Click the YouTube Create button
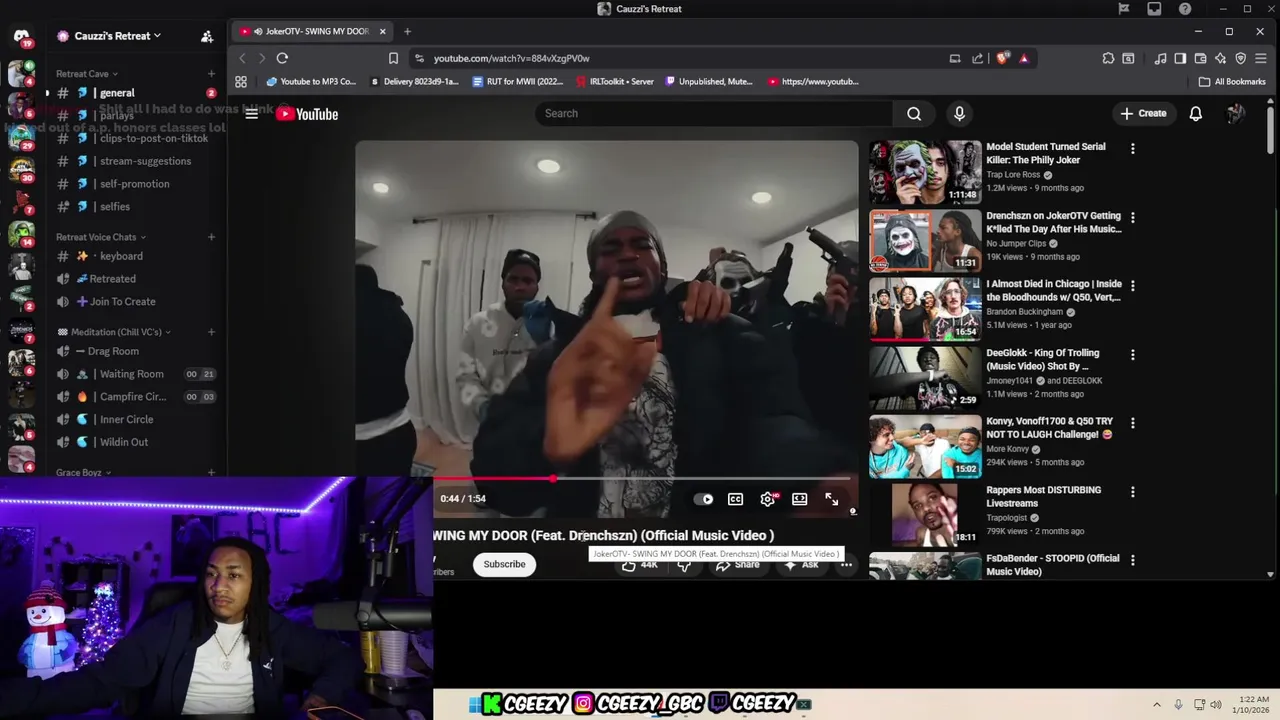This screenshot has height=720, width=1280. click(1143, 113)
